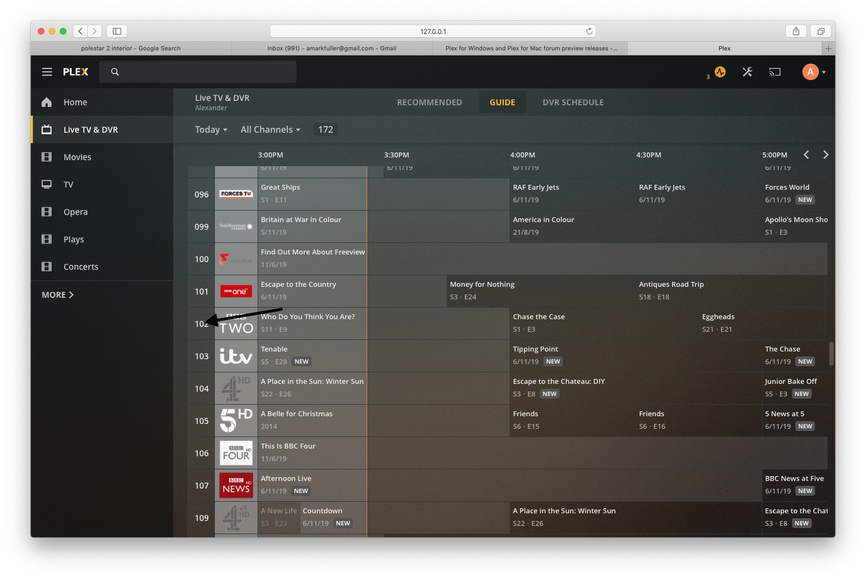
Task: Switch to the Gmail Inbox browser tab
Action: click(331, 48)
